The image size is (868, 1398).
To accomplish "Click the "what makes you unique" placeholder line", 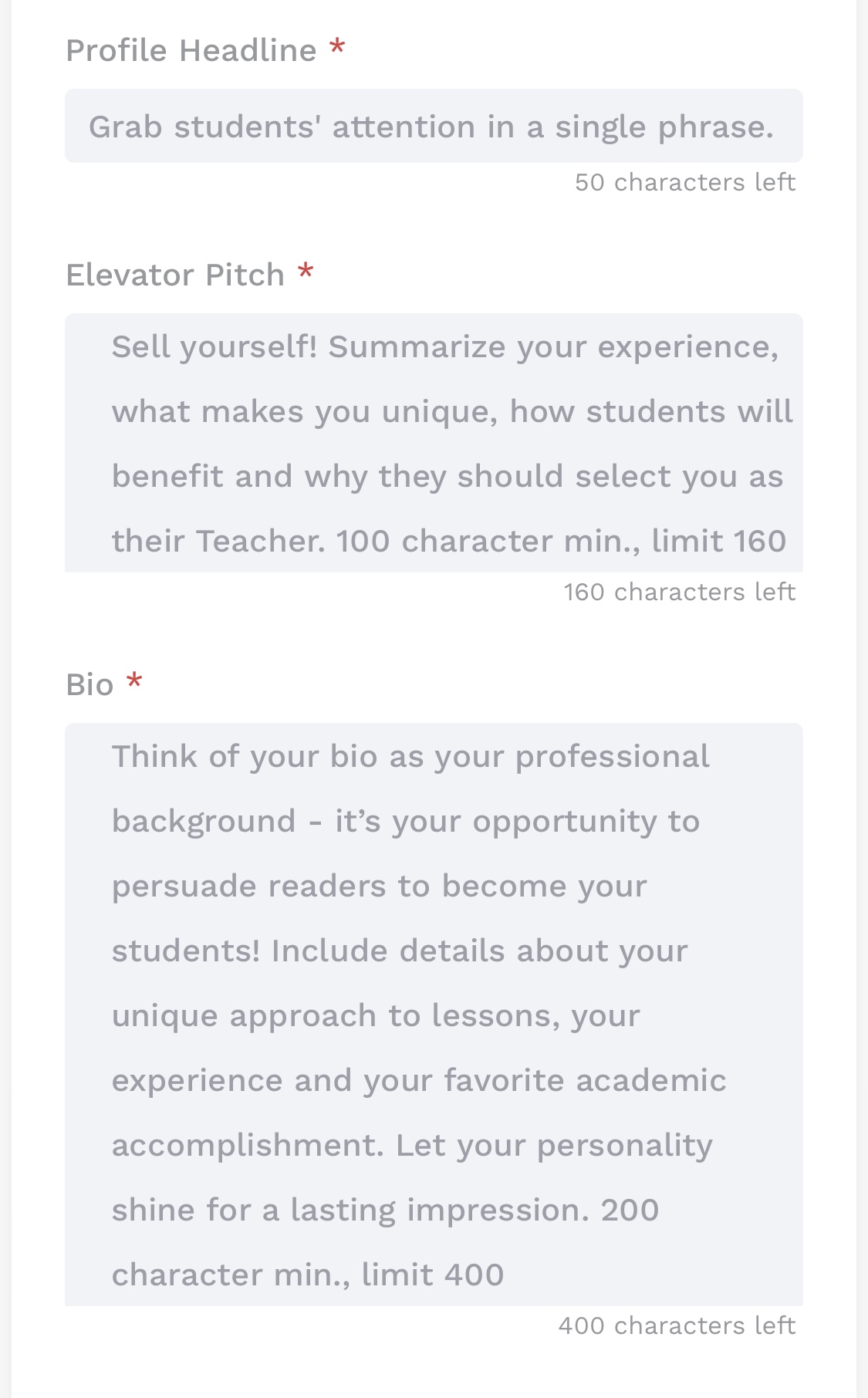I will 452,412.
